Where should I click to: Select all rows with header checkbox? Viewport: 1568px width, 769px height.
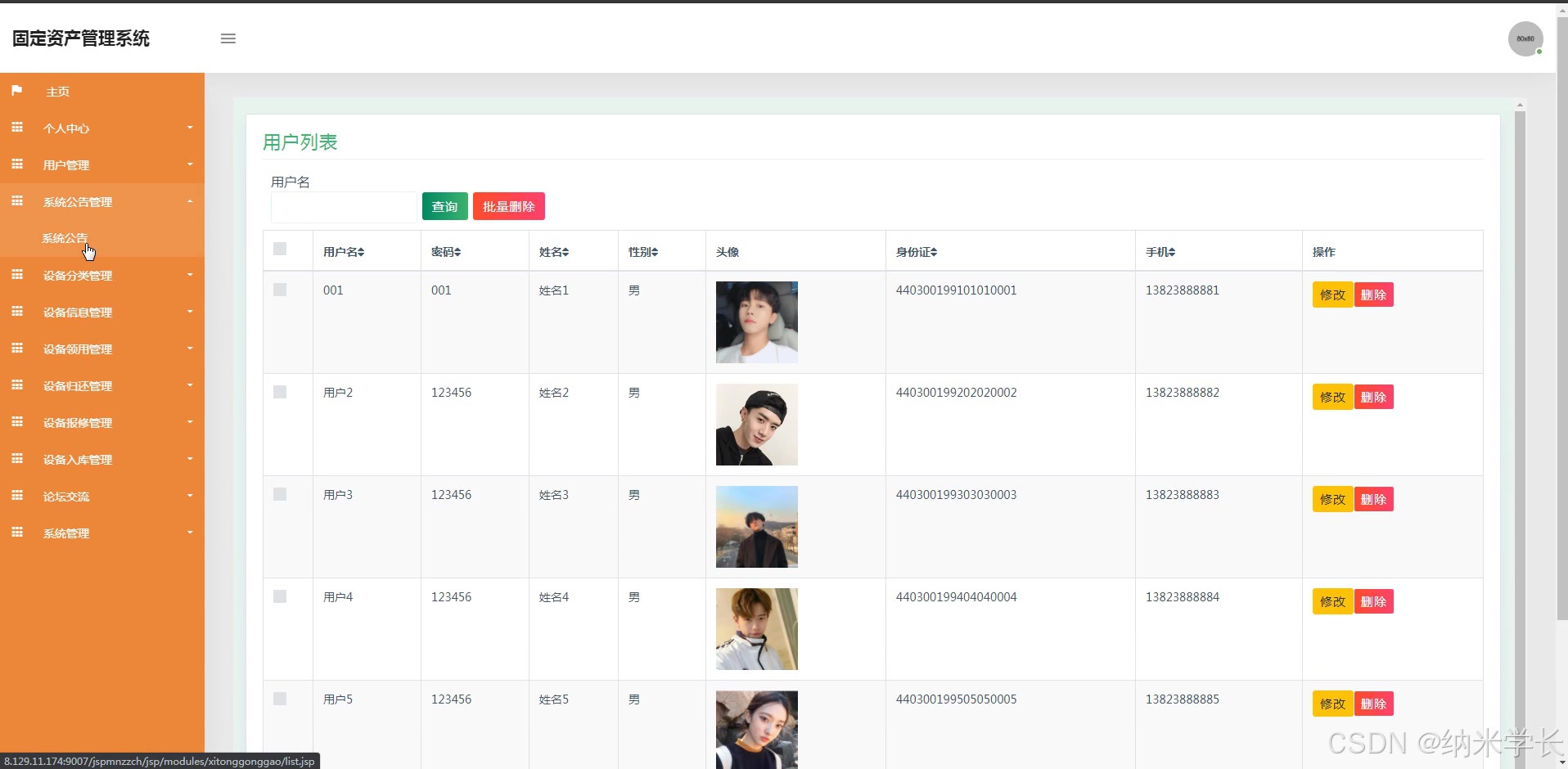pyautogui.click(x=280, y=249)
